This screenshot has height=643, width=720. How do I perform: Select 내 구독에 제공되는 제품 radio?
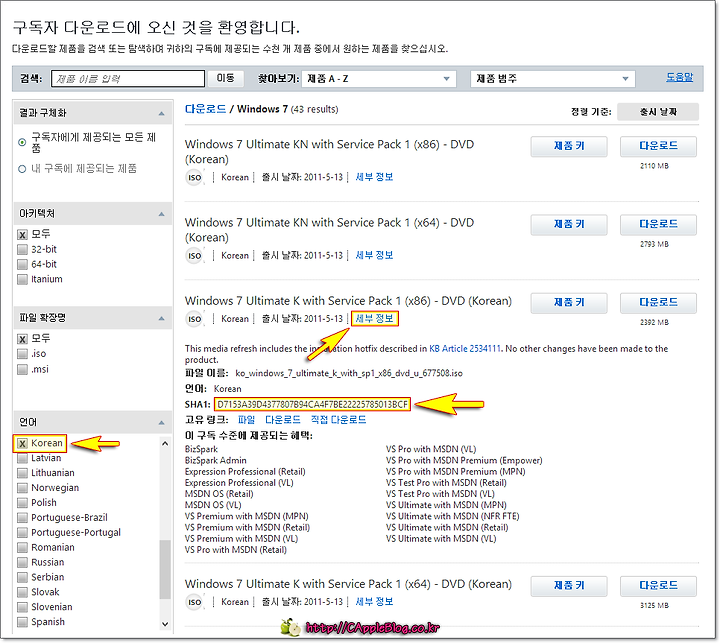(x=22, y=169)
